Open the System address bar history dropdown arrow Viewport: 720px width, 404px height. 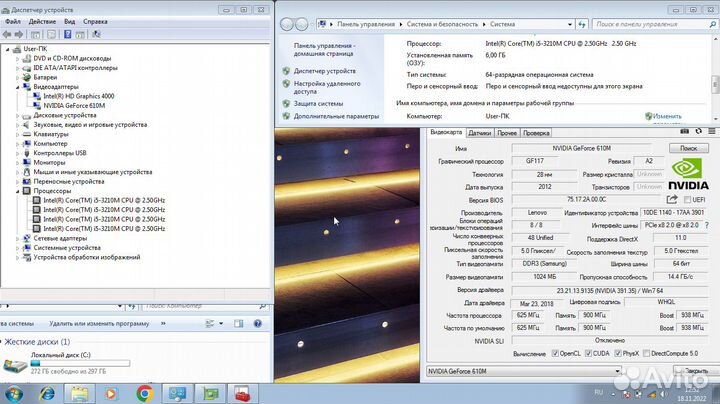point(570,24)
